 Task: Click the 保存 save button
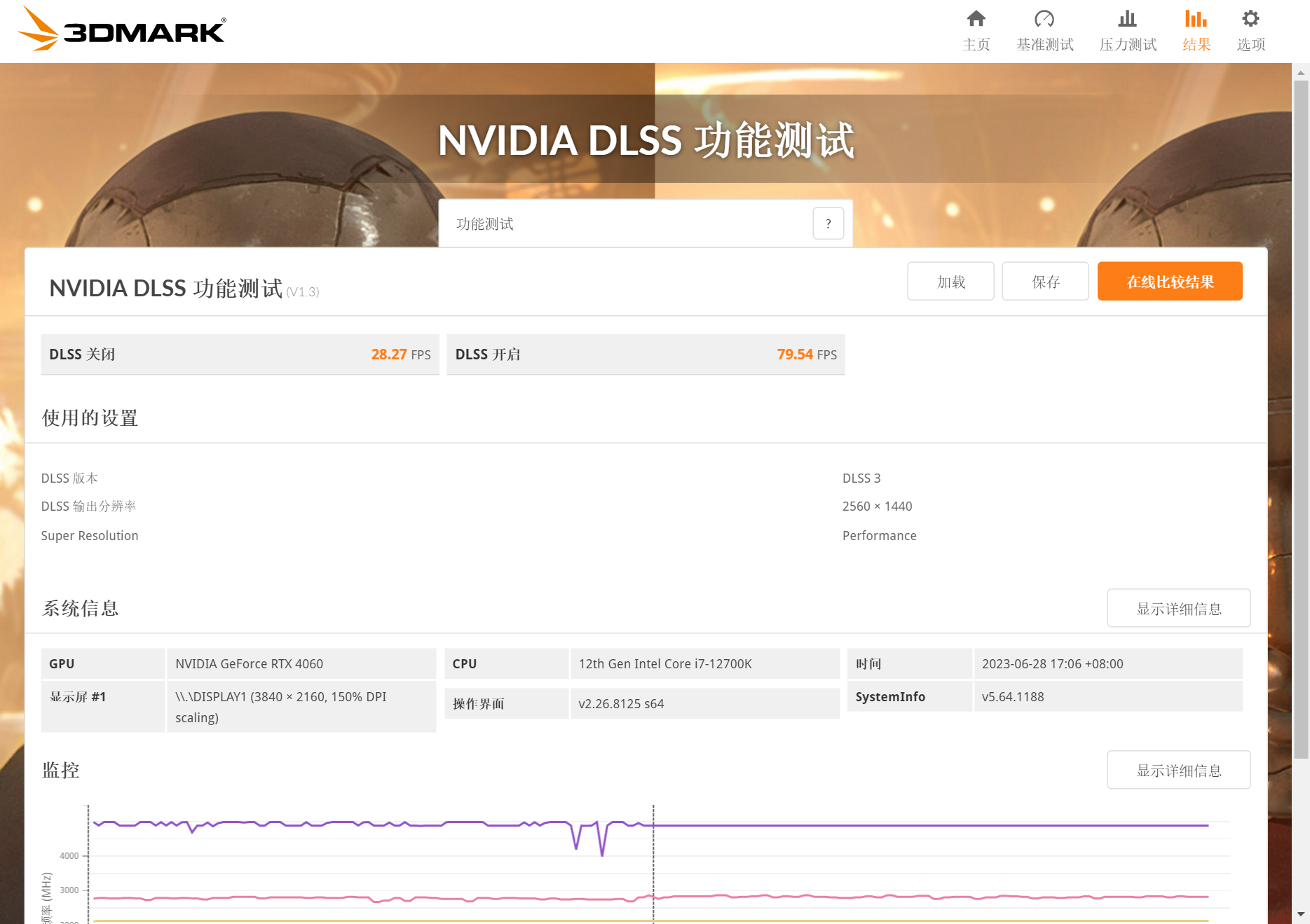(1045, 282)
